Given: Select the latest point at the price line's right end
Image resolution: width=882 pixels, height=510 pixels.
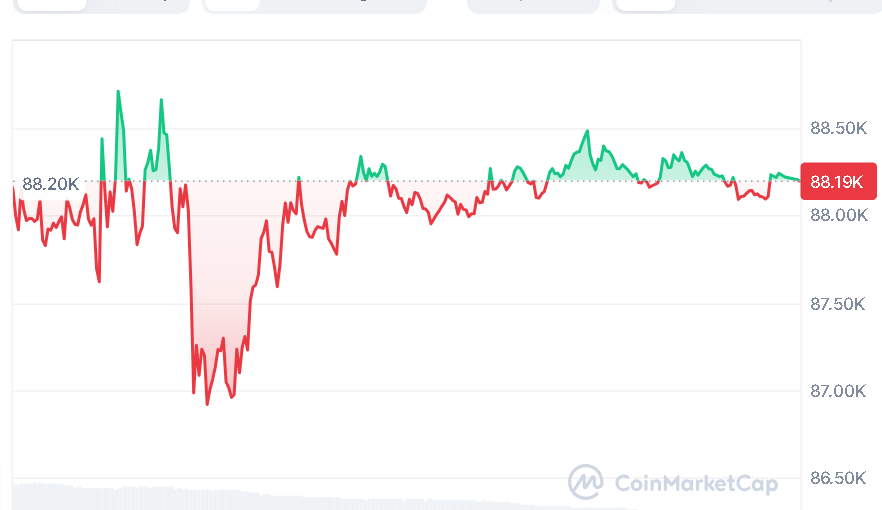Looking at the screenshot, I should (799, 180).
